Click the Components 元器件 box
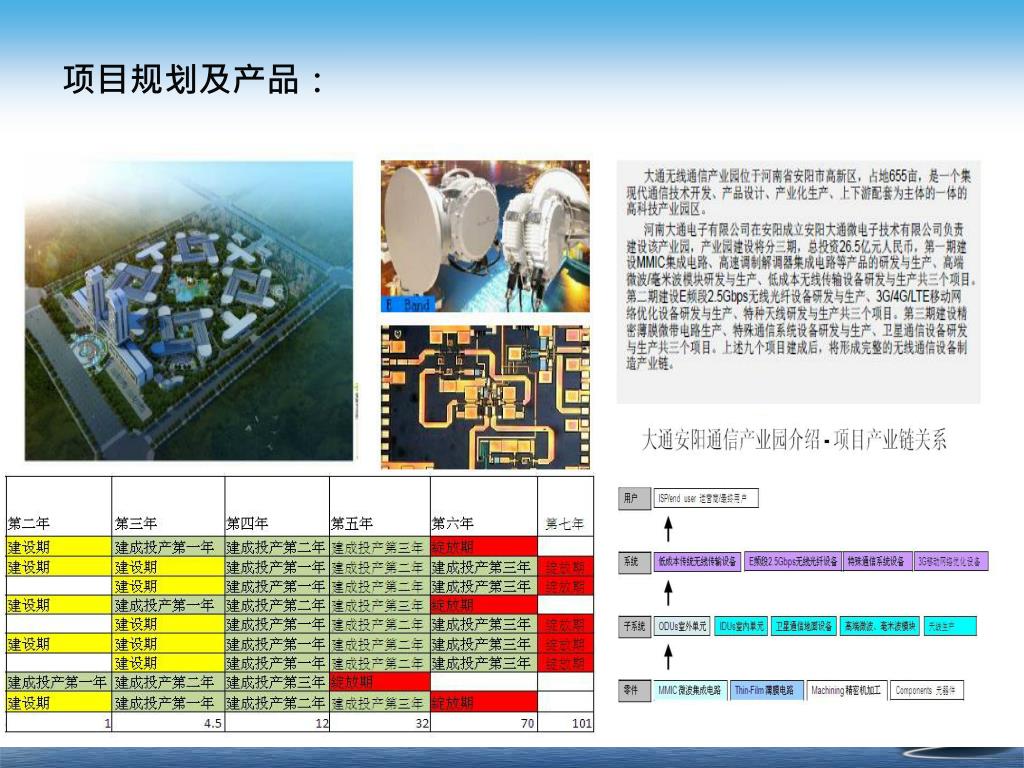This screenshot has height=768, width=1024. (x=926, y=690)
